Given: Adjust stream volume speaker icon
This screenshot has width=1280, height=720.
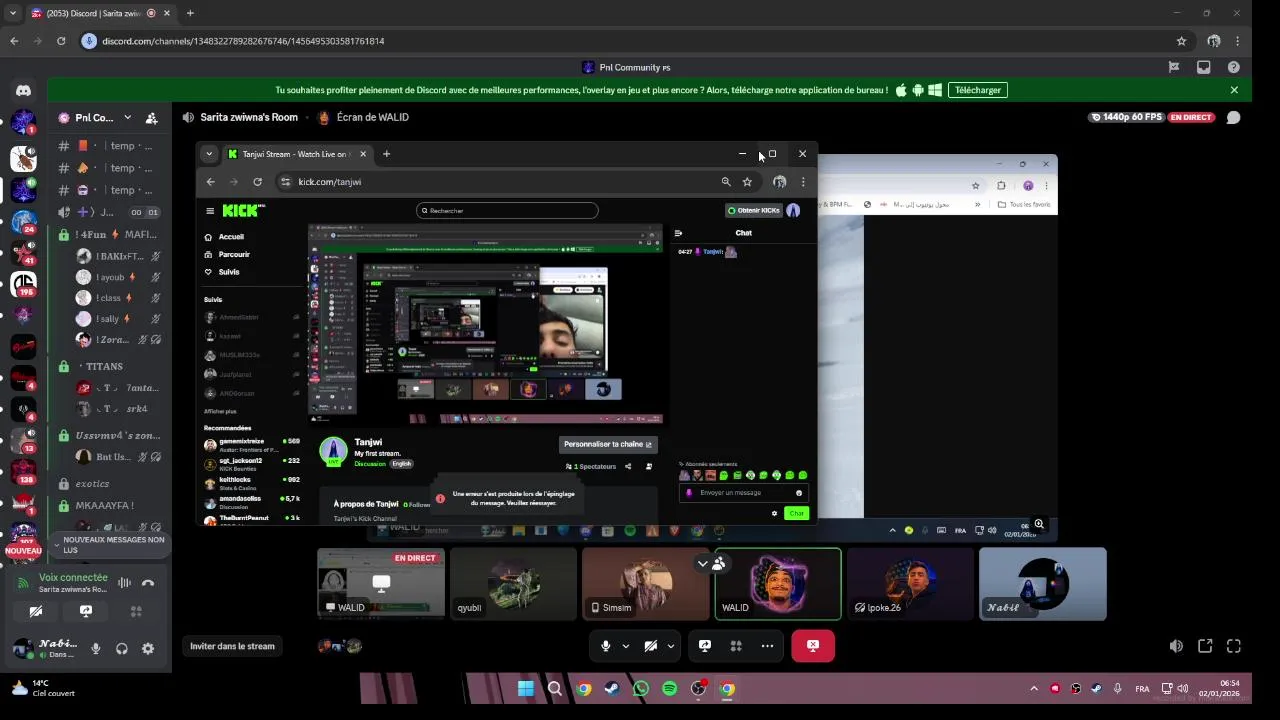Looking at the screenshot, I should (x=1176, y=646).
